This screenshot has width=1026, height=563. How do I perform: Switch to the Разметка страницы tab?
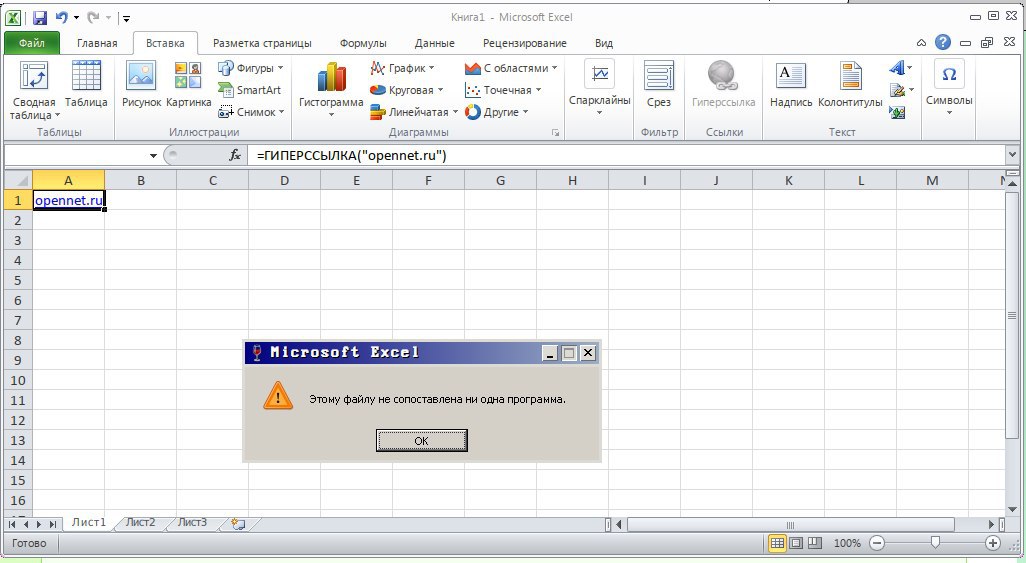(x=262, y=43)
